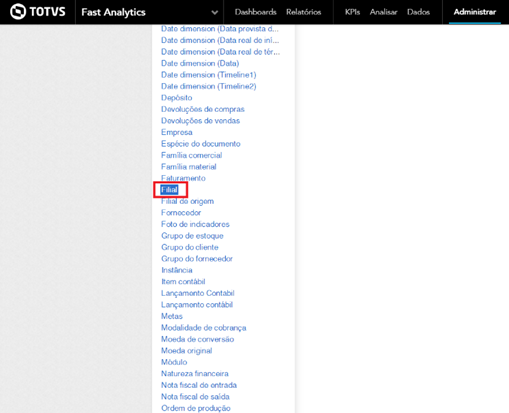Select the Depósito entry
Image resolution: width=509 pixels, height=413 pixels.
177,98
